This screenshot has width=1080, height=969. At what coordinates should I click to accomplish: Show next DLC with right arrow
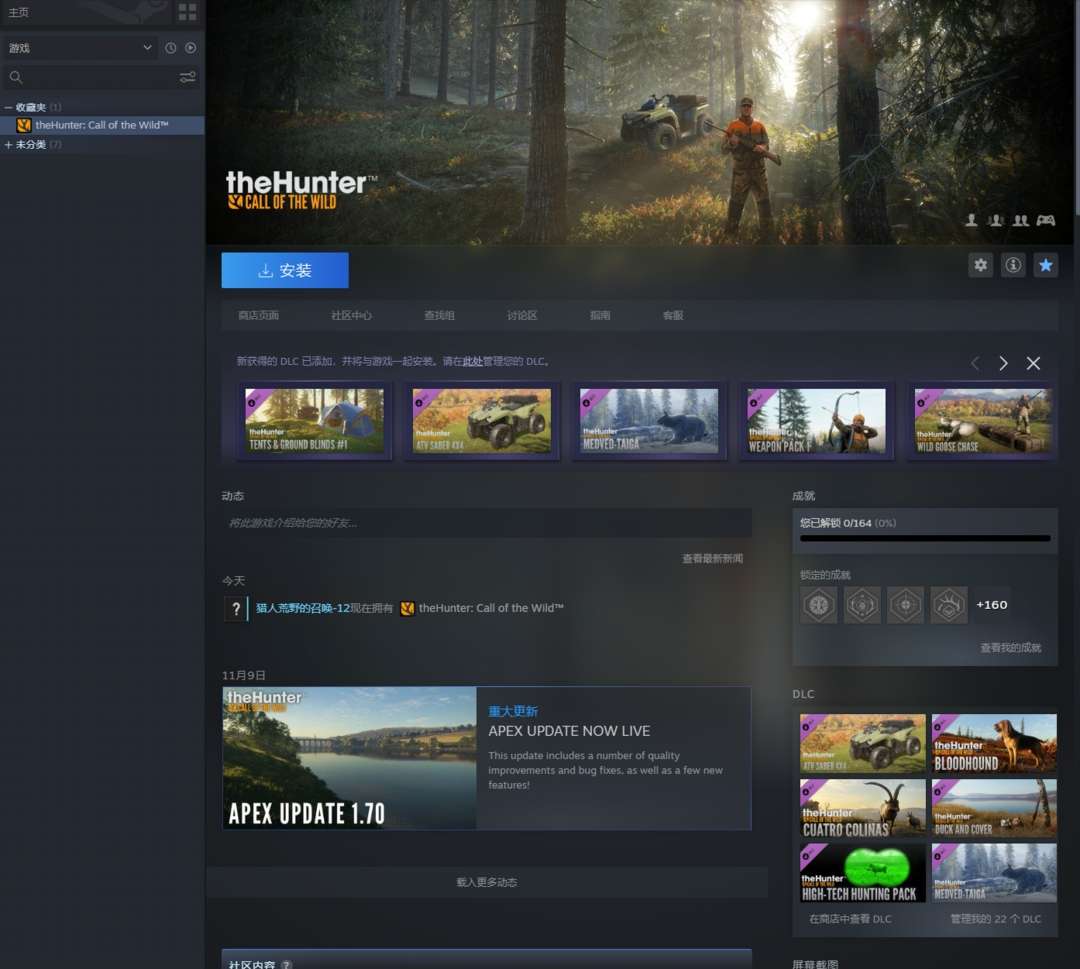point(1003,363)
